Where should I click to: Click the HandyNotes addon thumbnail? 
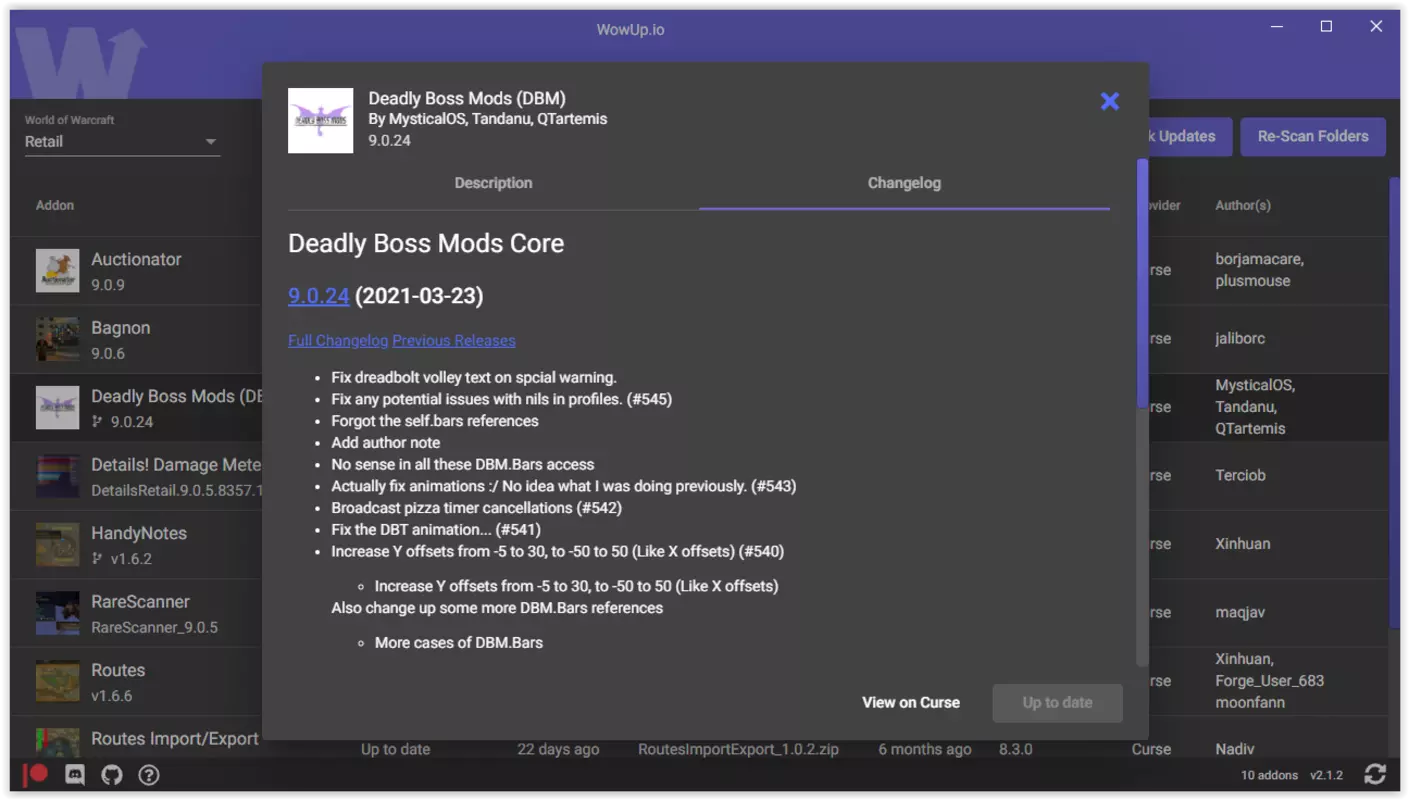click(x=57, y=544)
